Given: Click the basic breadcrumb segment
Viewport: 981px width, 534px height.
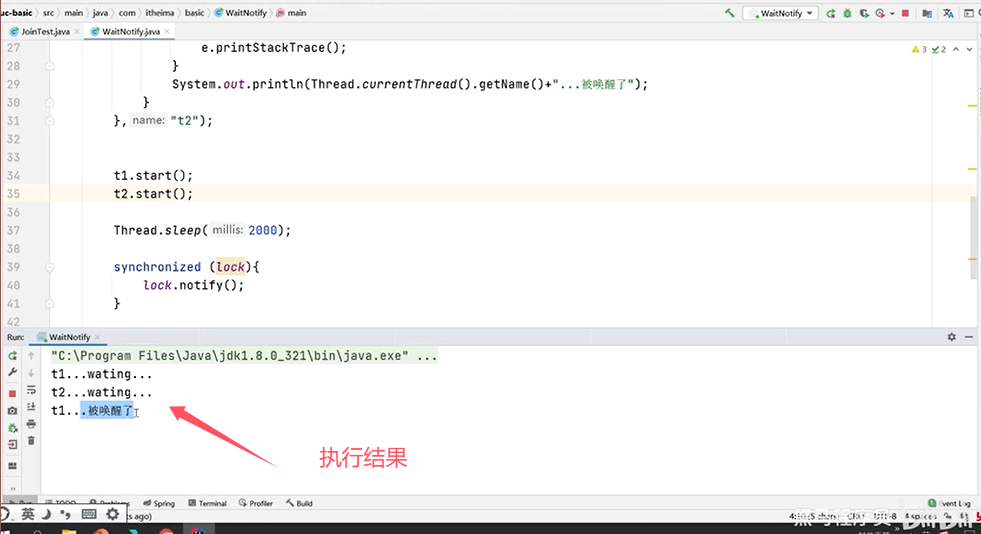Looking at the screenshot, I should coord(194,13).
